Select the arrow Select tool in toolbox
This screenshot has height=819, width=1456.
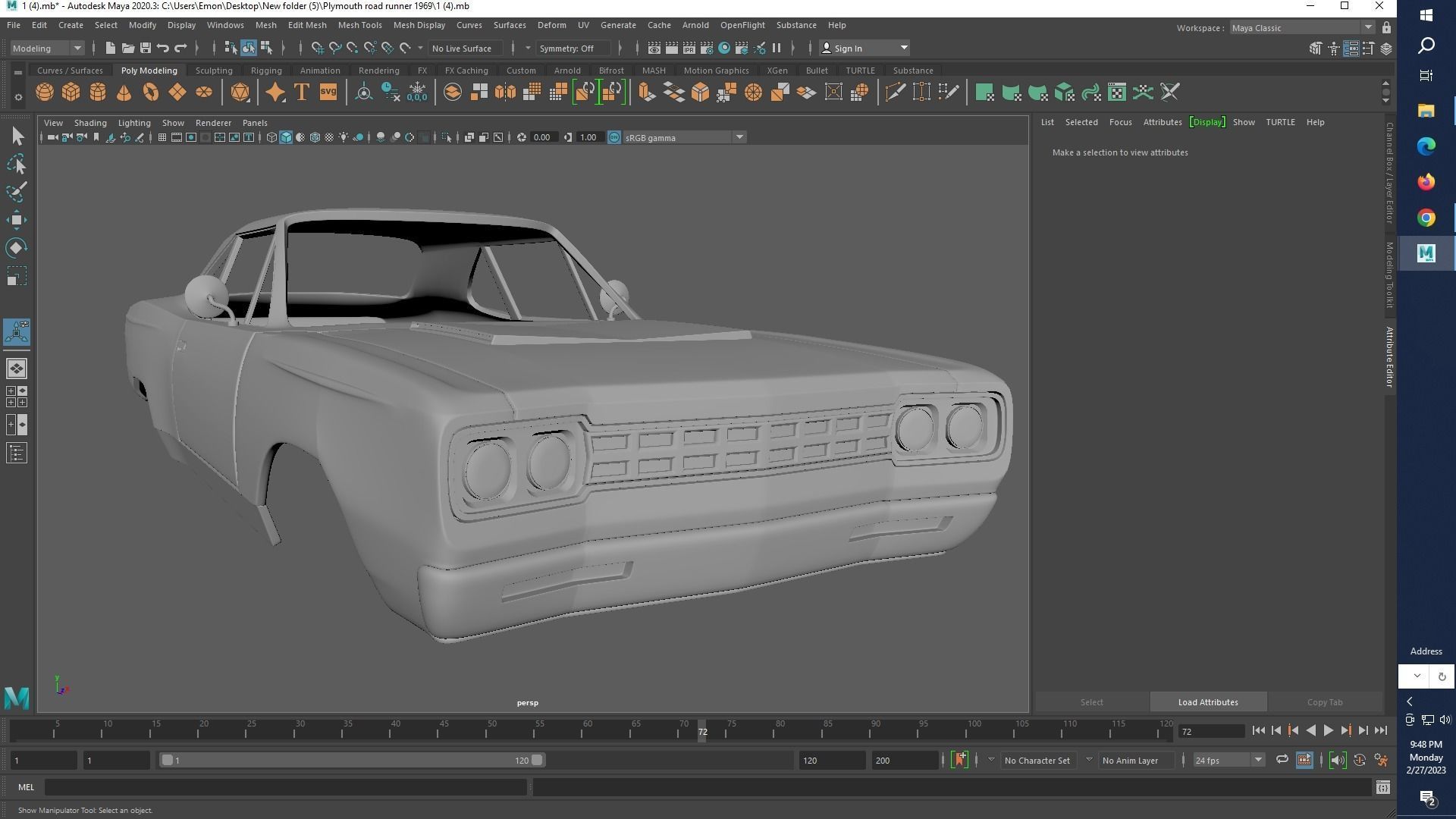tap(17, 136)
